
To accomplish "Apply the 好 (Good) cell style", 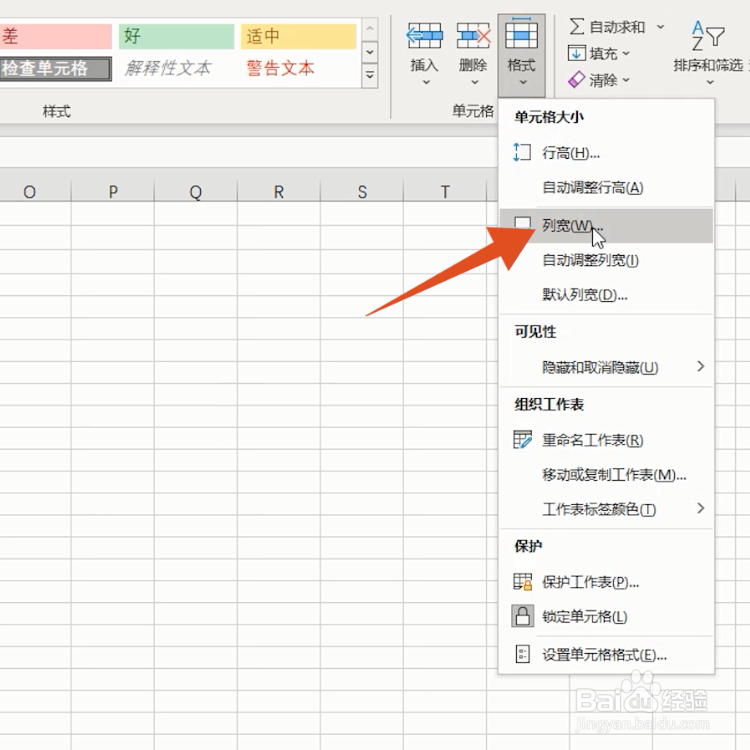I will (x=176, y=36).
